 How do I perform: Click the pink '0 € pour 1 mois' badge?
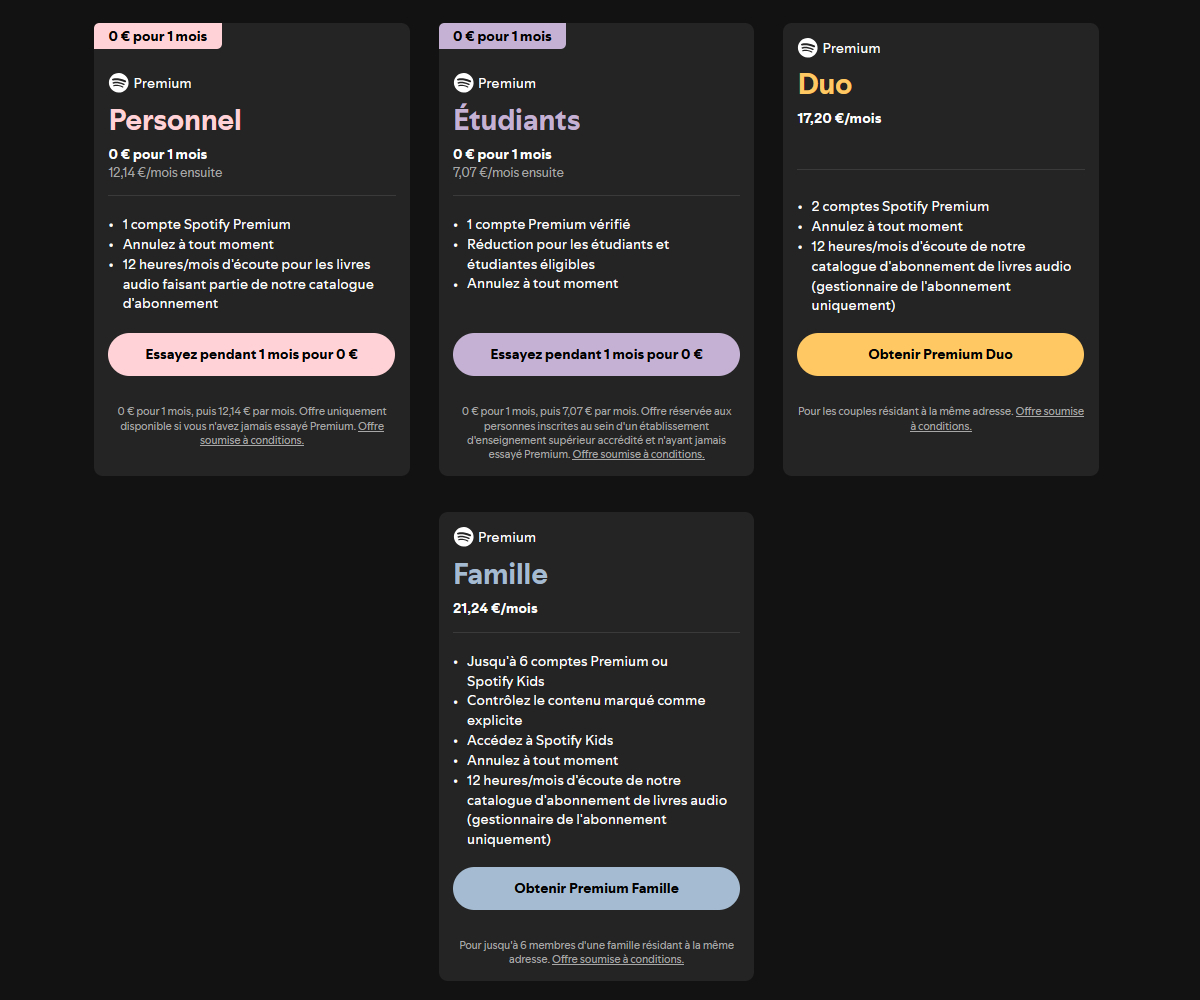(158, 36)
